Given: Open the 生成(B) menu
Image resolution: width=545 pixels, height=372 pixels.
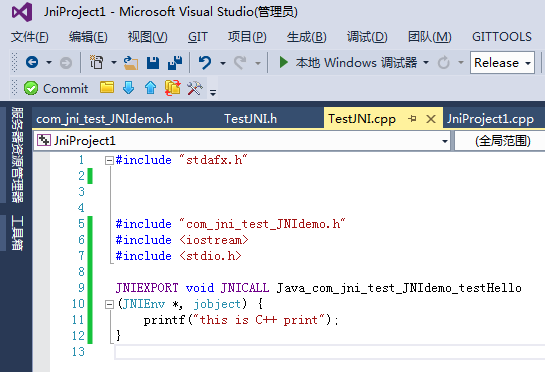Looking at the screenshot, I should (307, 37).
